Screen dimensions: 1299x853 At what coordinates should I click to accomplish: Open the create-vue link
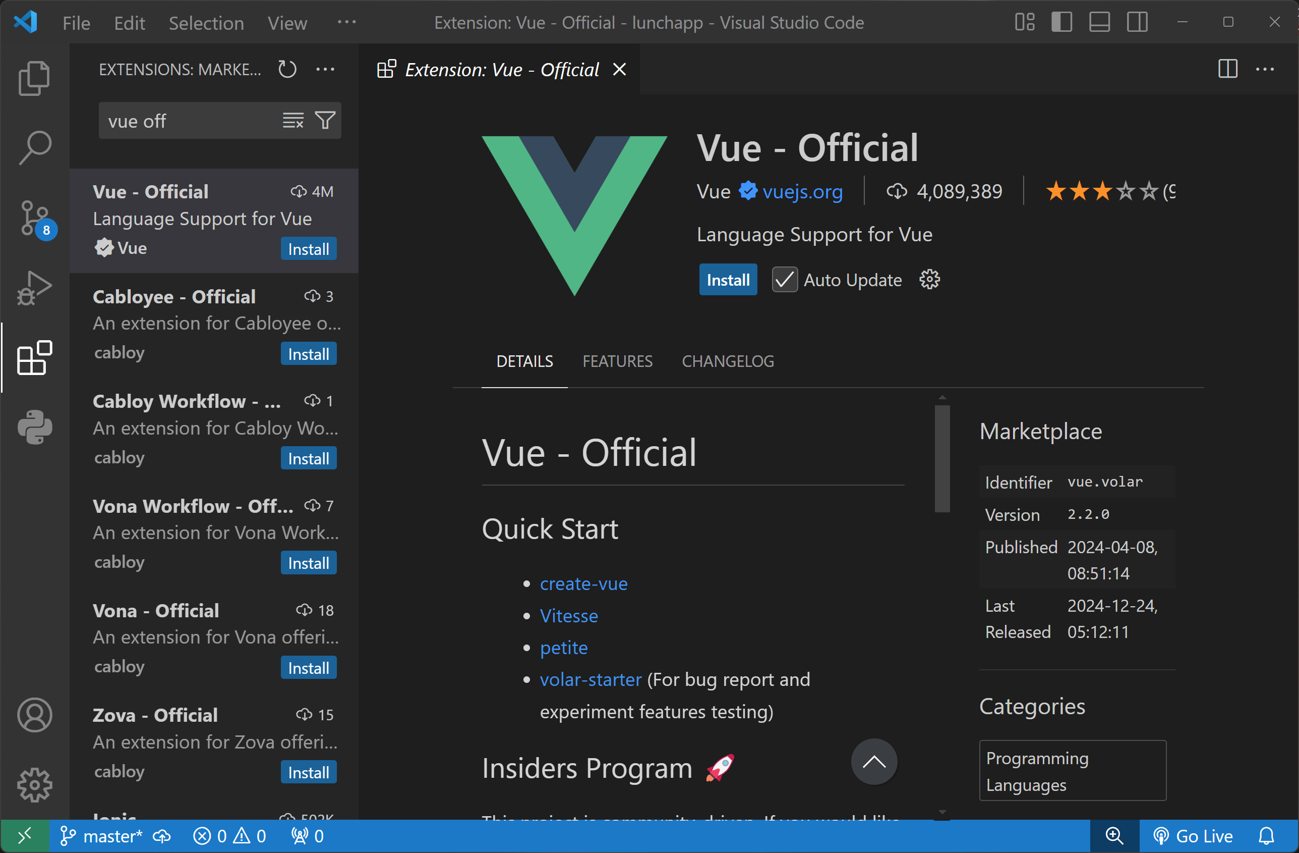584,583
